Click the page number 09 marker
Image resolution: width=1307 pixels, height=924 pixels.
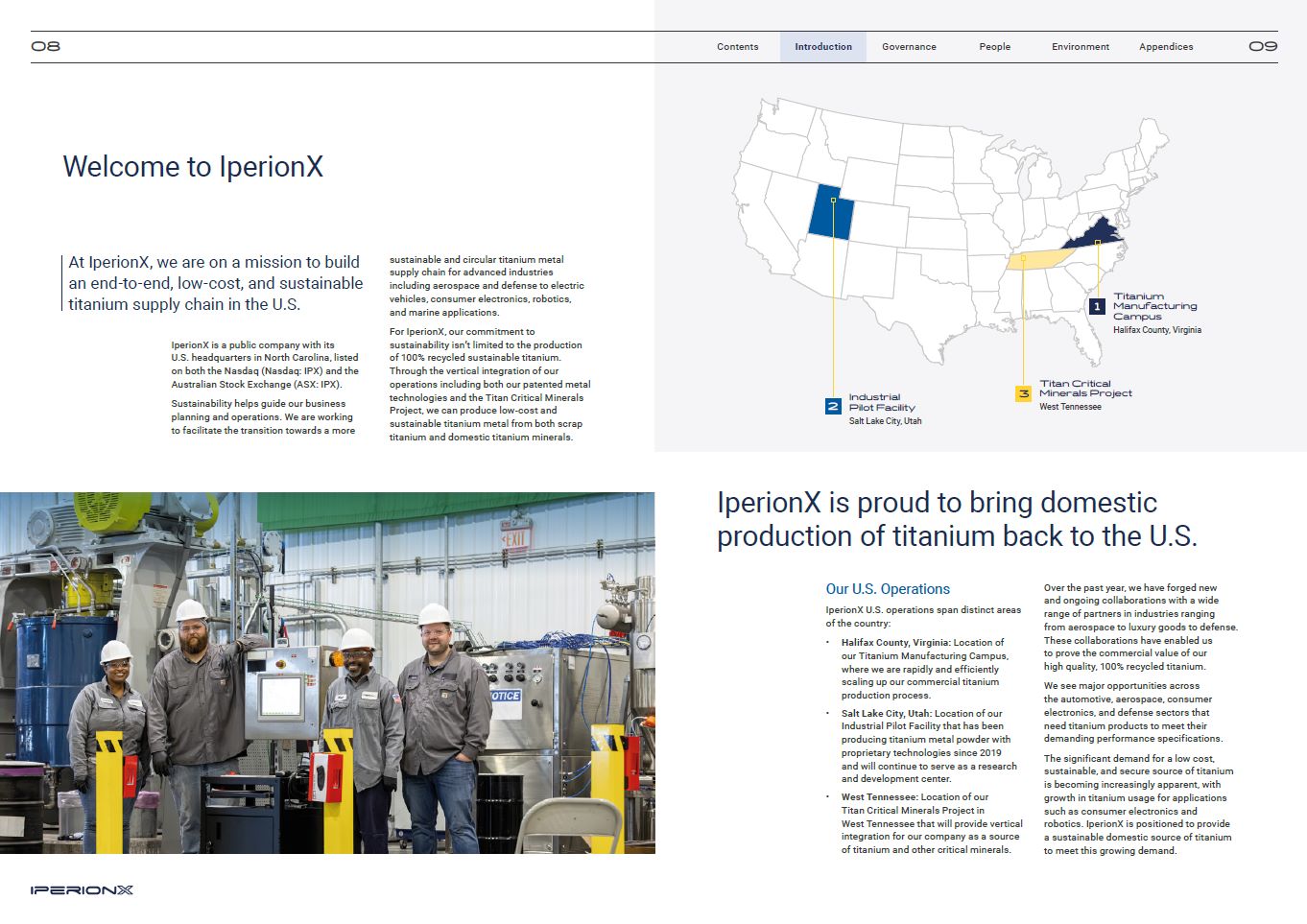(x=1263, y=46)
